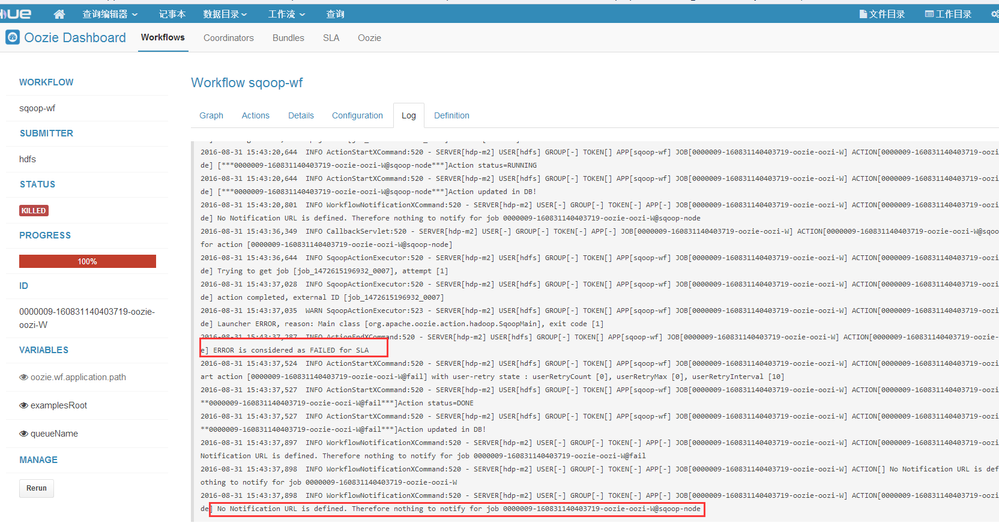Click the 'Trying to get job' log line

coord(324,271)
